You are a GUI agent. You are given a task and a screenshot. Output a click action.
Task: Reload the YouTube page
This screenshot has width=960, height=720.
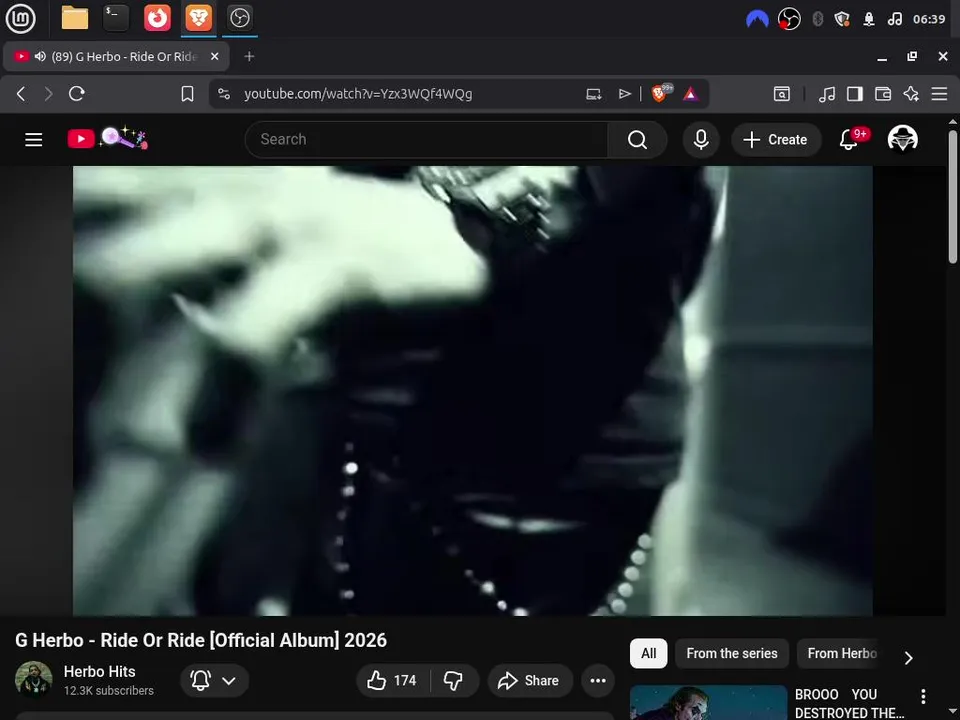click(x=77, y=94)
